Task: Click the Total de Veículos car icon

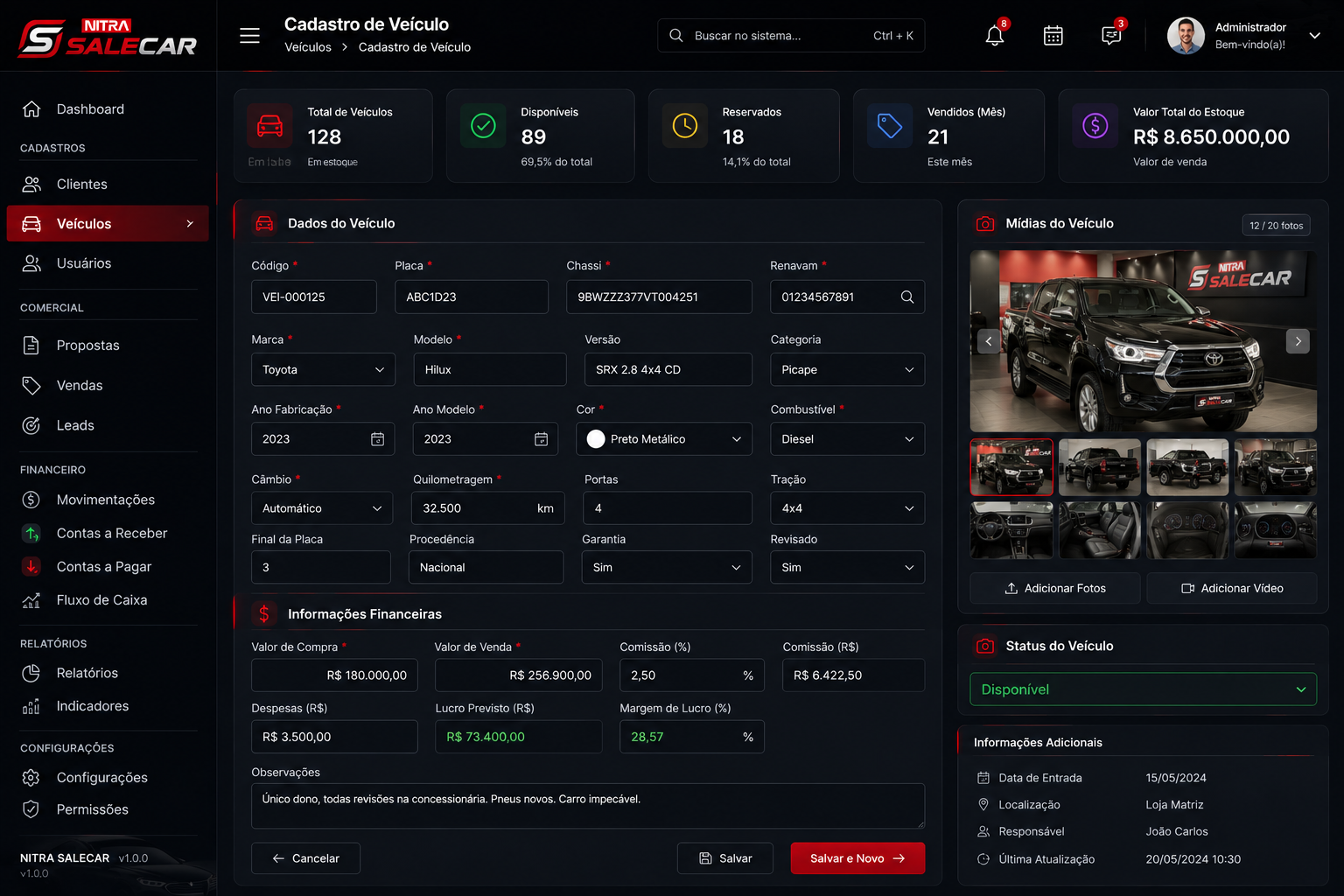Action: click(269, 126)
